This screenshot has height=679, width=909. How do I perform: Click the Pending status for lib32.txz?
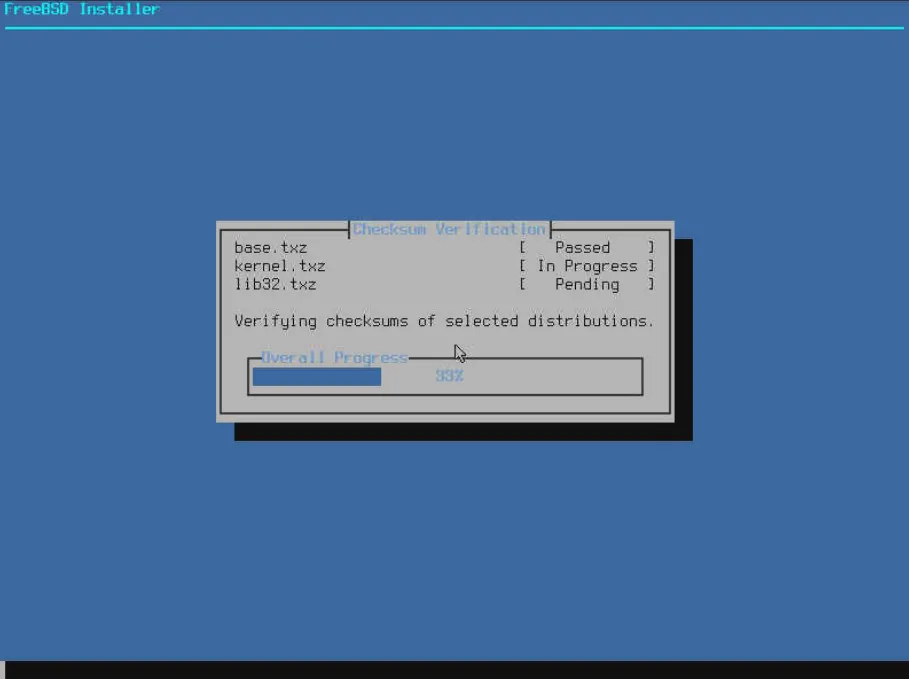click(587, 285)
